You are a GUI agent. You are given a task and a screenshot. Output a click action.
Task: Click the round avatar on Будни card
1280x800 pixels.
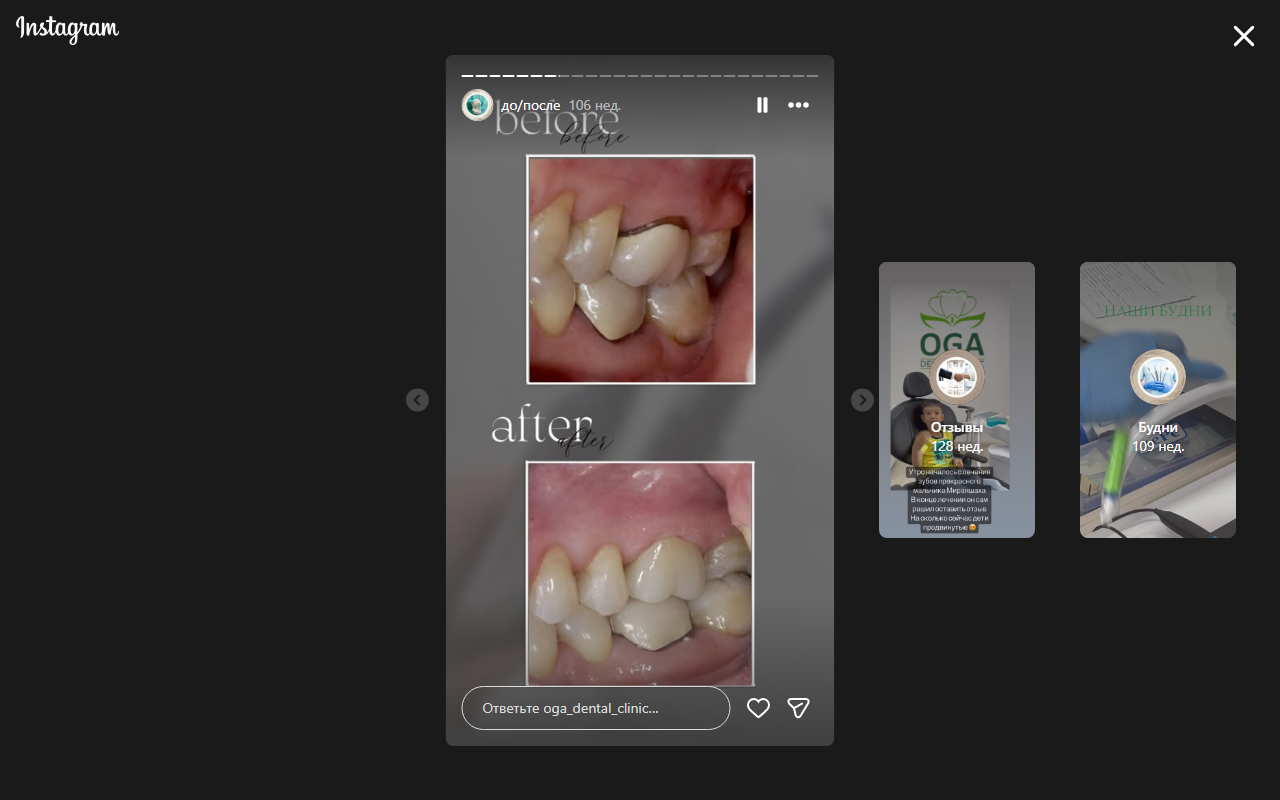1158,378
